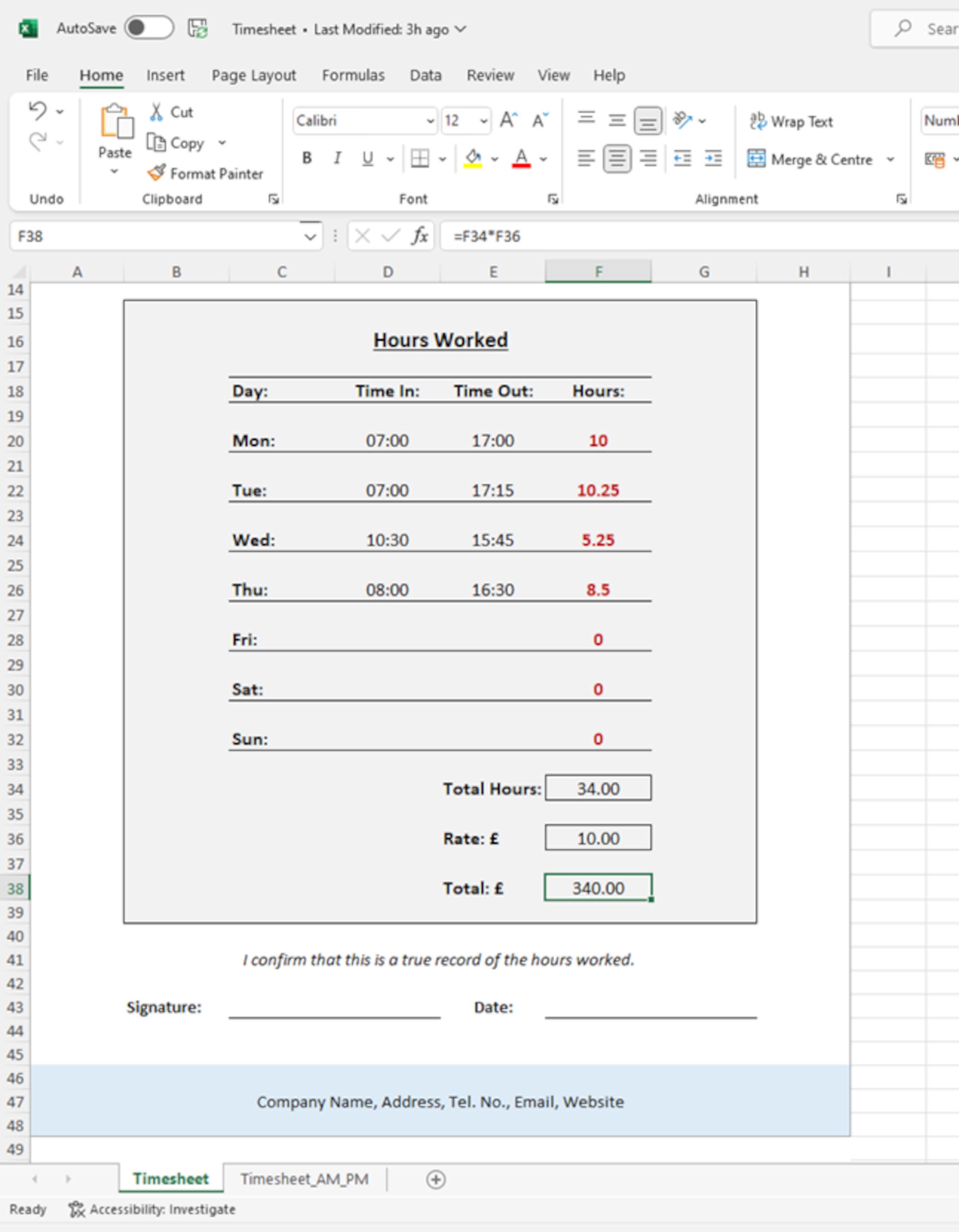Go to the Formulas tab
959x1232 pixels.
click(x=353, y=75)
